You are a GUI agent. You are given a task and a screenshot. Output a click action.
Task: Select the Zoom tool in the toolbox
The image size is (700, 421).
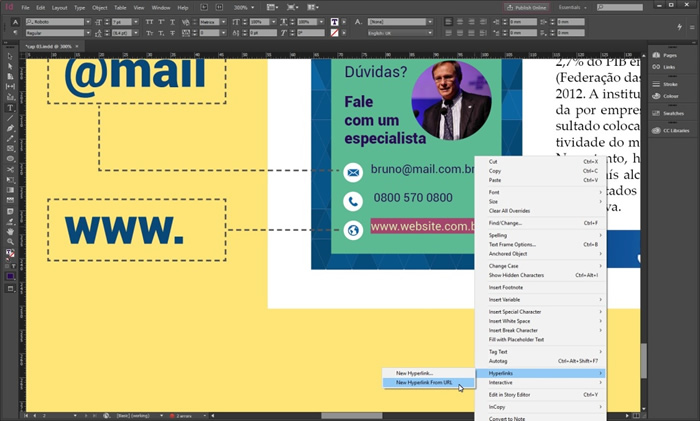[x=10, y=241]
